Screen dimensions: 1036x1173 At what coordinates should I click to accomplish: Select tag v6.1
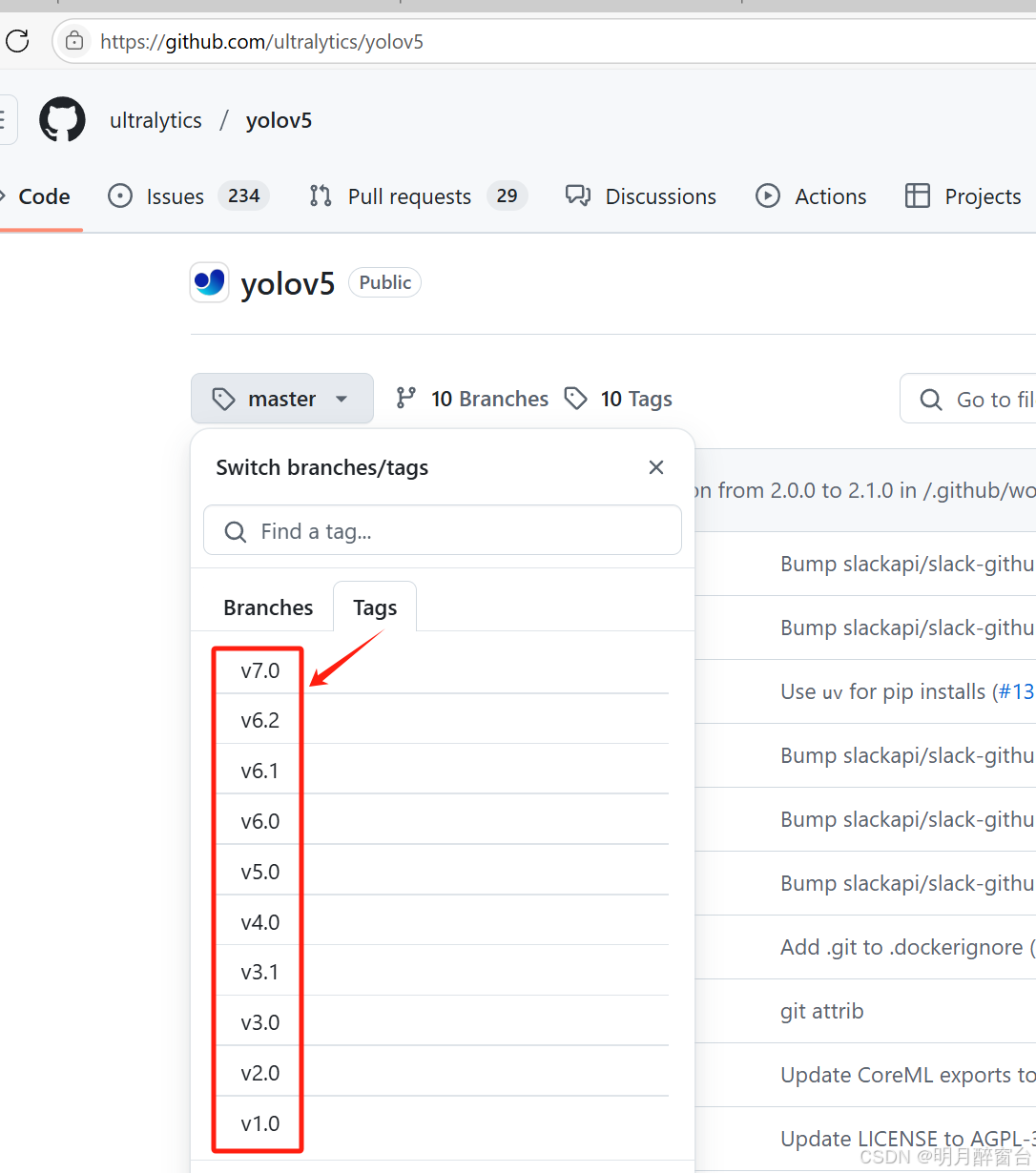point(443,771)
